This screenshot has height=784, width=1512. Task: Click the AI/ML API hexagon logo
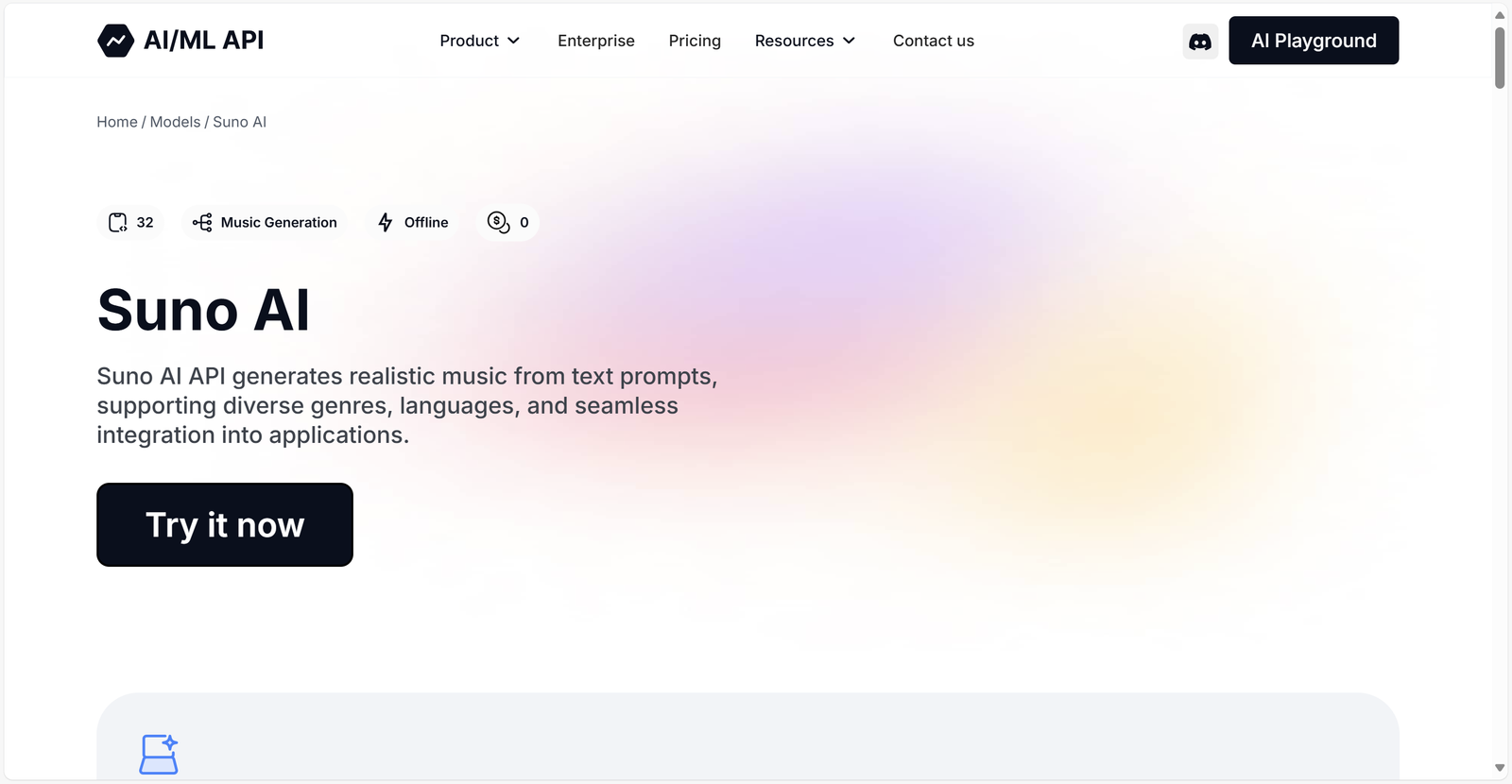(x=115, y=41)
